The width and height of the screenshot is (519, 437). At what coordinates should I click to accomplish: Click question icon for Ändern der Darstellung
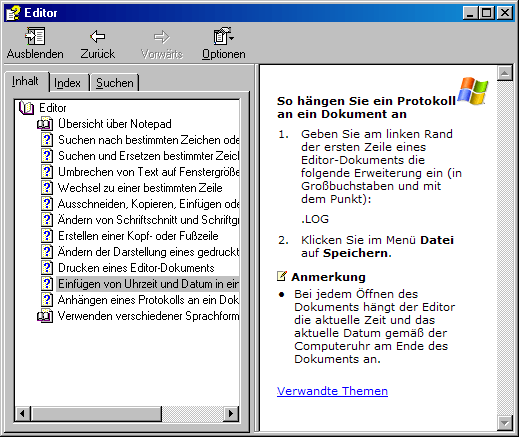click(47, 252)
